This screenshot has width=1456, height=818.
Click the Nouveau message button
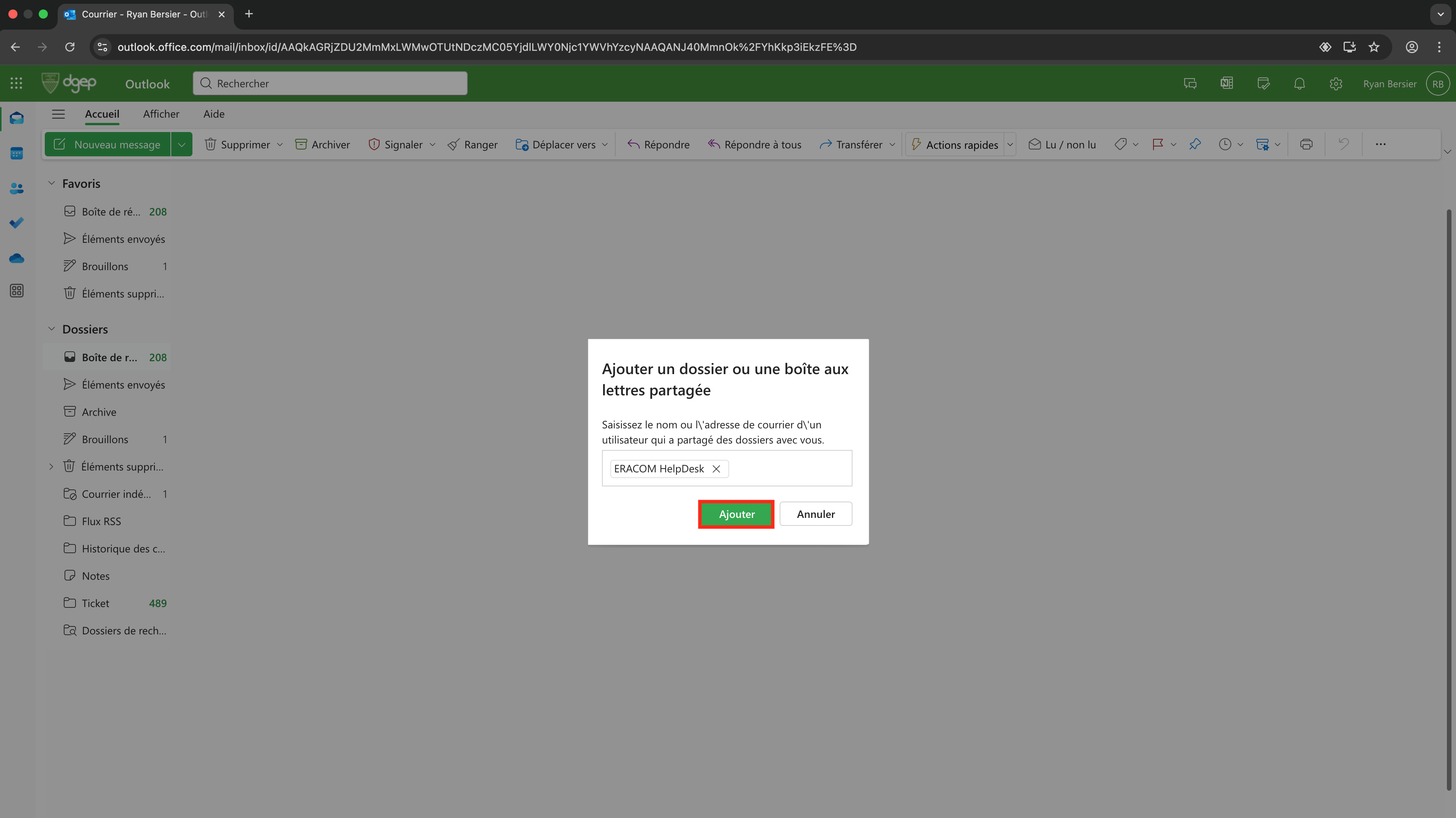click(107, 145)
